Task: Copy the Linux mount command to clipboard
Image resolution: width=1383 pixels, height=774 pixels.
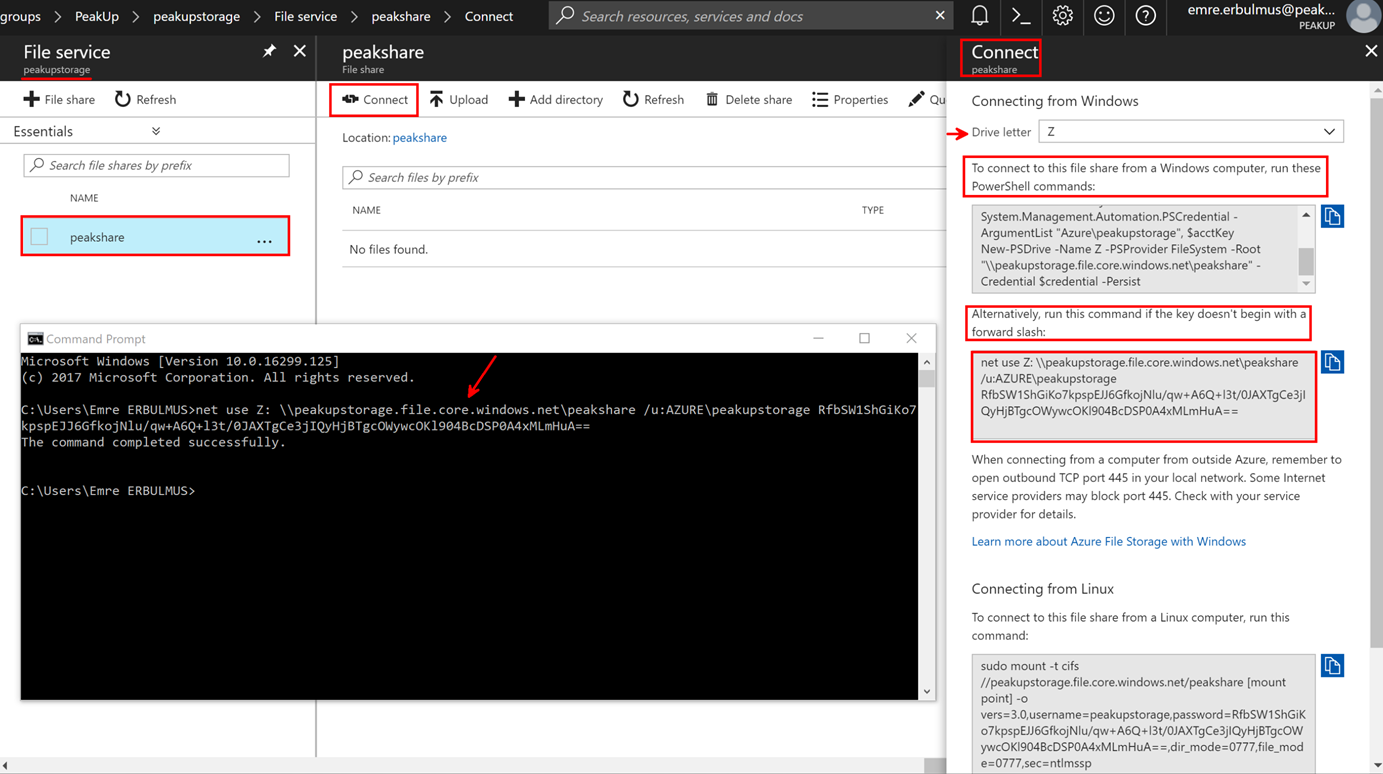Action: click(x=1332, y=666)
